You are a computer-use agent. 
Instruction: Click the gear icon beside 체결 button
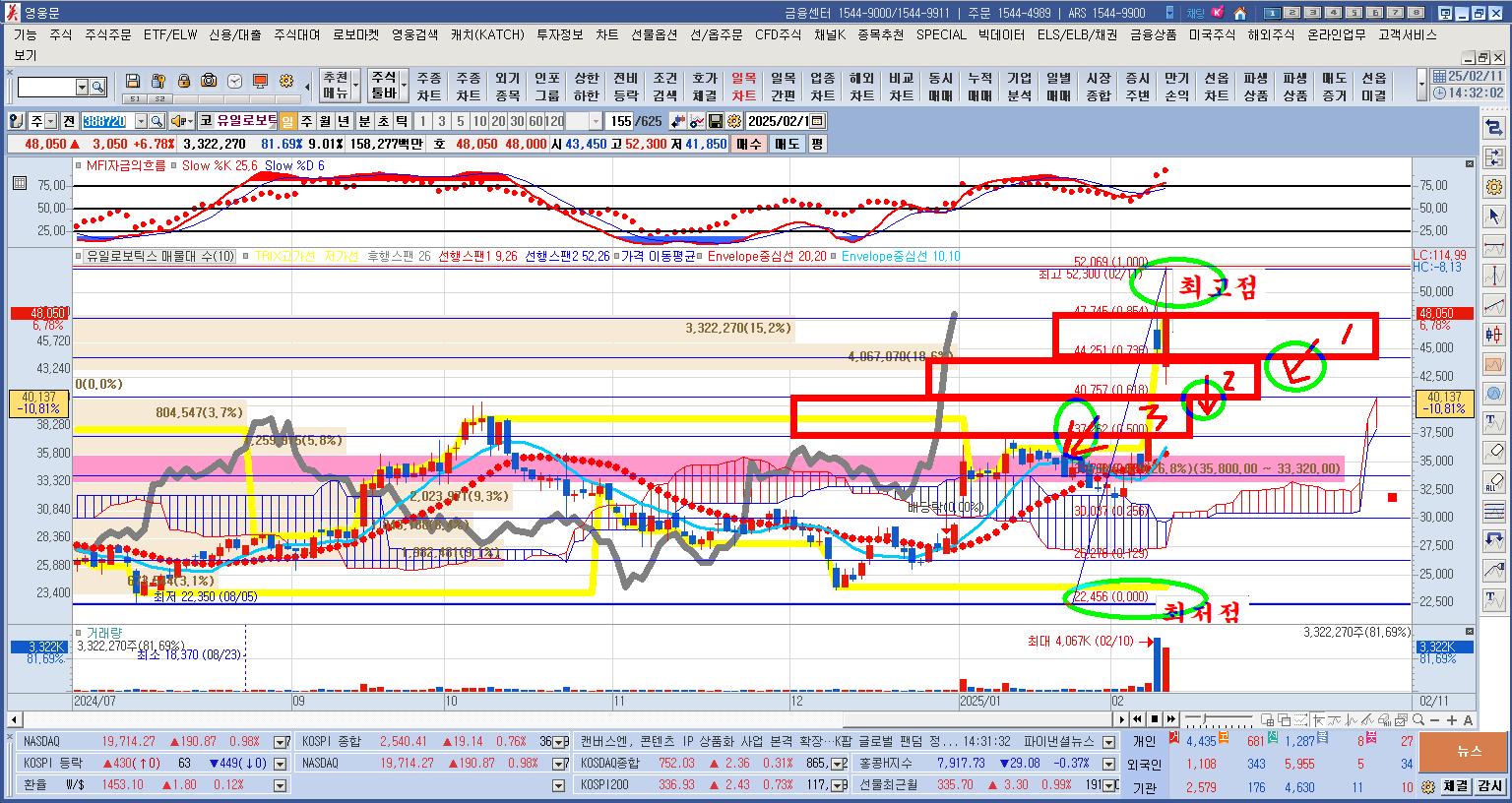1428,786
